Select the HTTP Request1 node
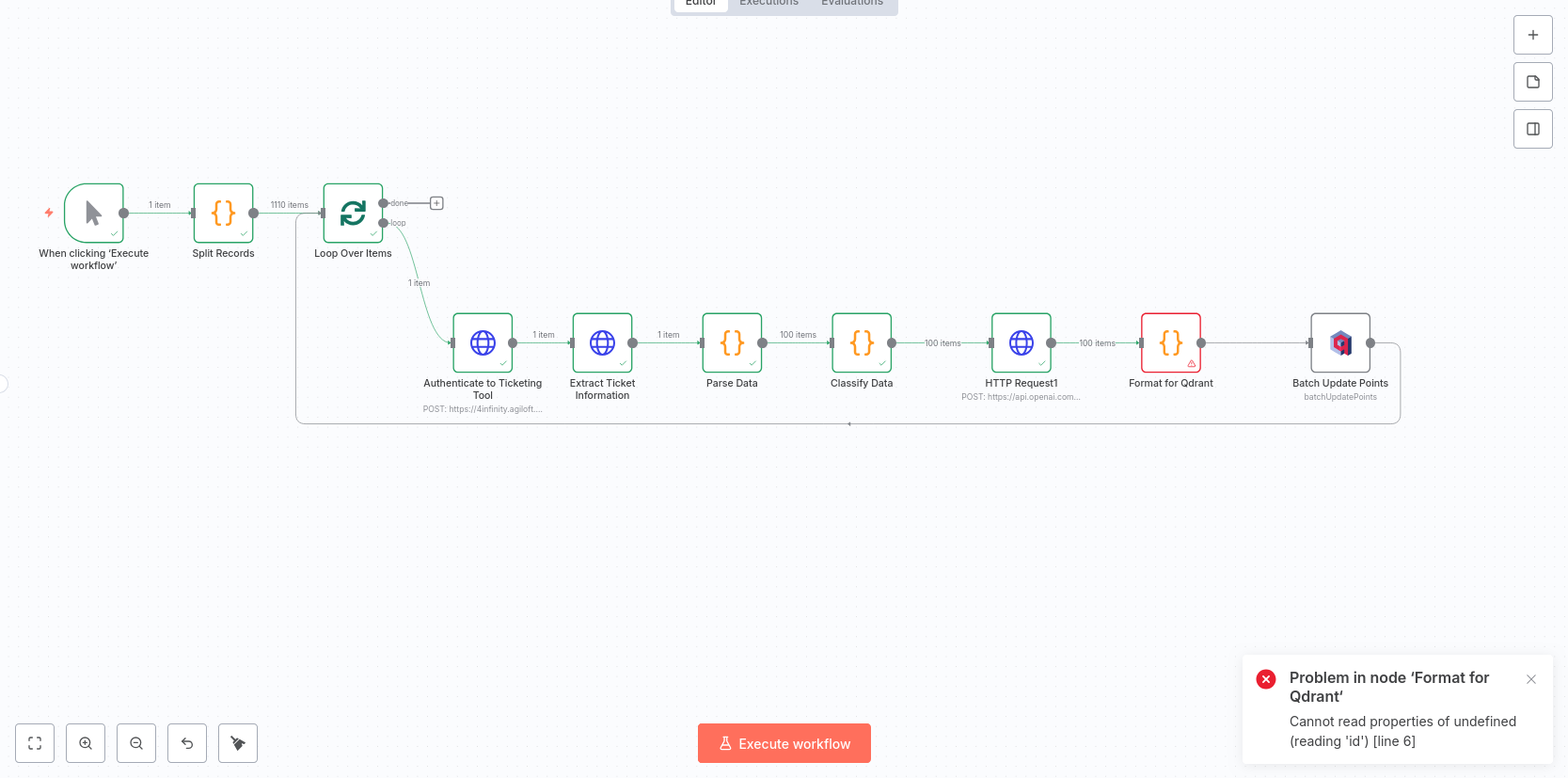 click(x=1021, y=342)
